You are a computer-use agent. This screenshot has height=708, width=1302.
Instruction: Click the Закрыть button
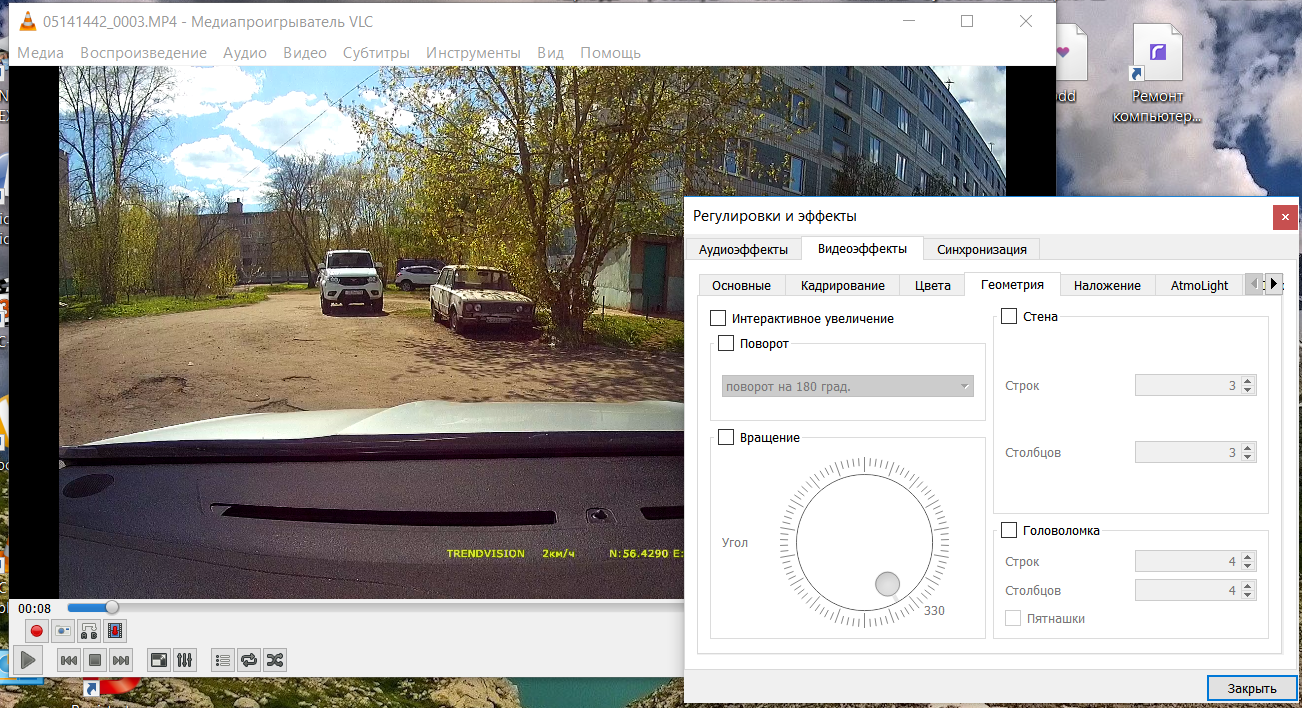tap(1251, 688)
